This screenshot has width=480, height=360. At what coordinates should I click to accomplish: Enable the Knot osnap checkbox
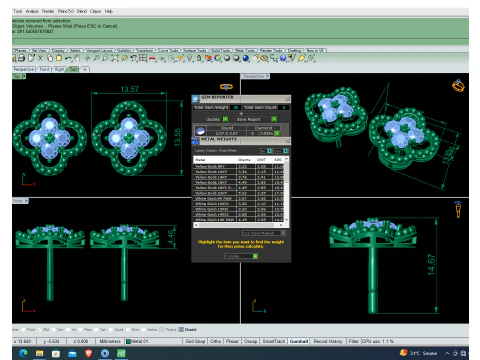pos(128,329)
